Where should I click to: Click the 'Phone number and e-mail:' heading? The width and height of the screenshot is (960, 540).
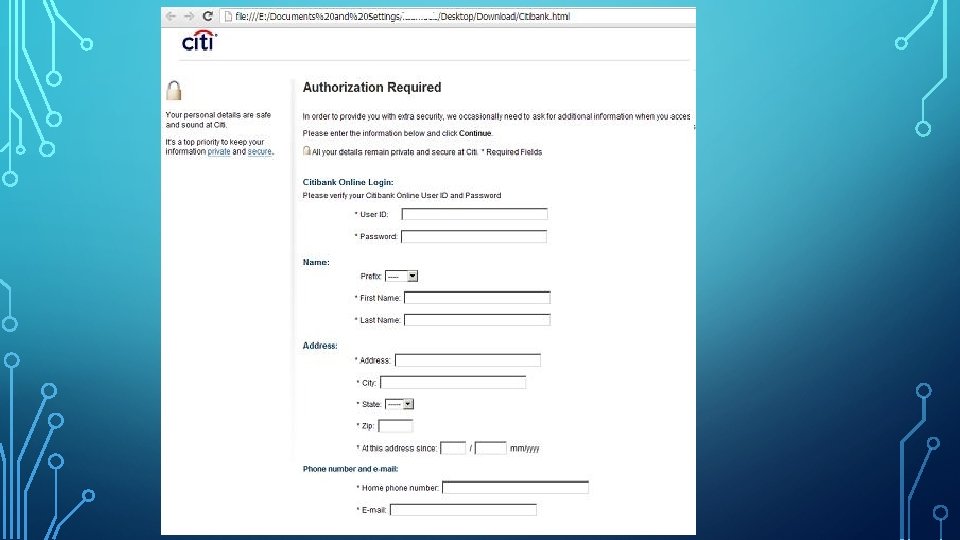[x=350, y=469]
